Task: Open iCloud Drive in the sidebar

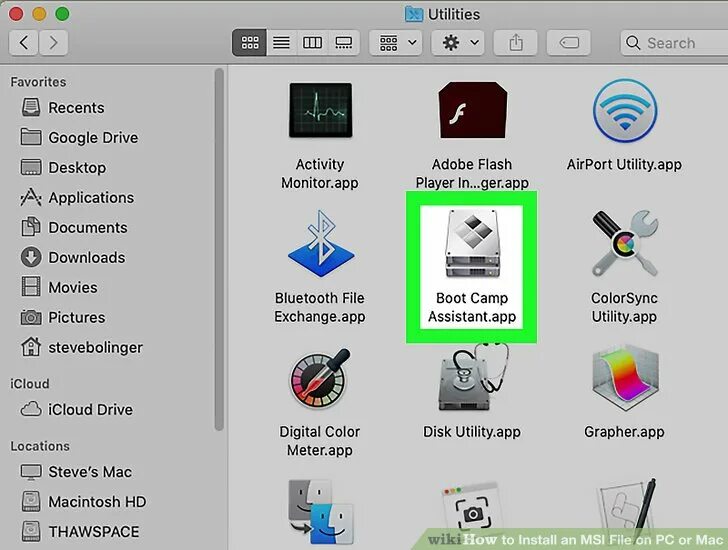Action: coord(77,409)
